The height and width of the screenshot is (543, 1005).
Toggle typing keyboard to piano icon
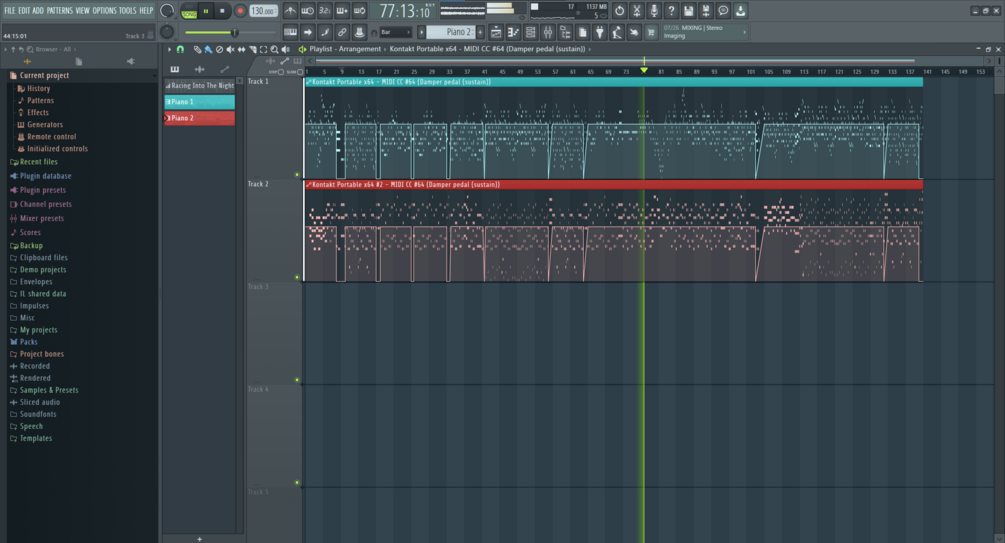tap(290, 33)
